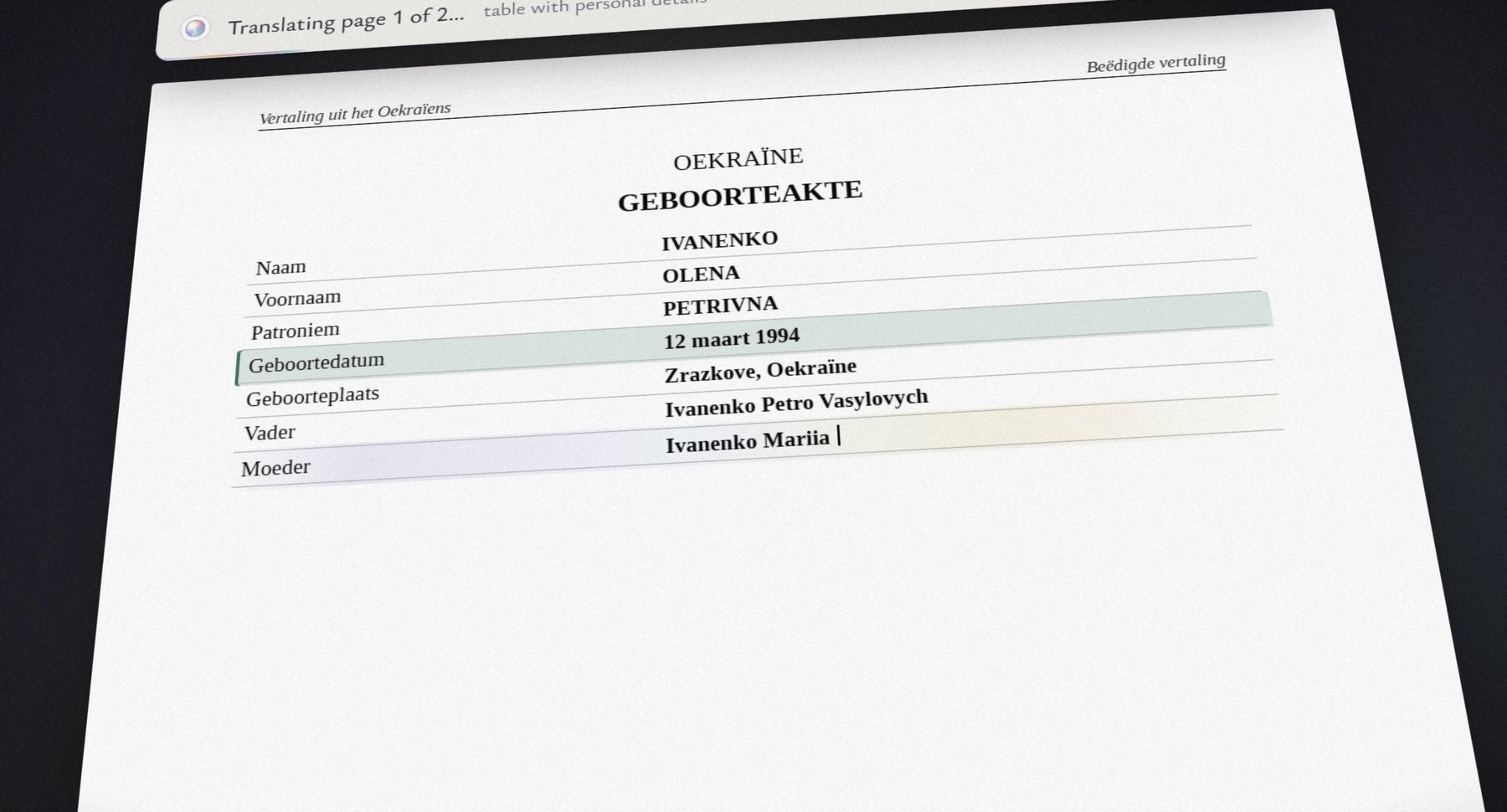Viewport: 1507px width, 812px height.
Task: Click 'Ivanenko Petro Vasylovych' father value
Action: tap(796, 403)
